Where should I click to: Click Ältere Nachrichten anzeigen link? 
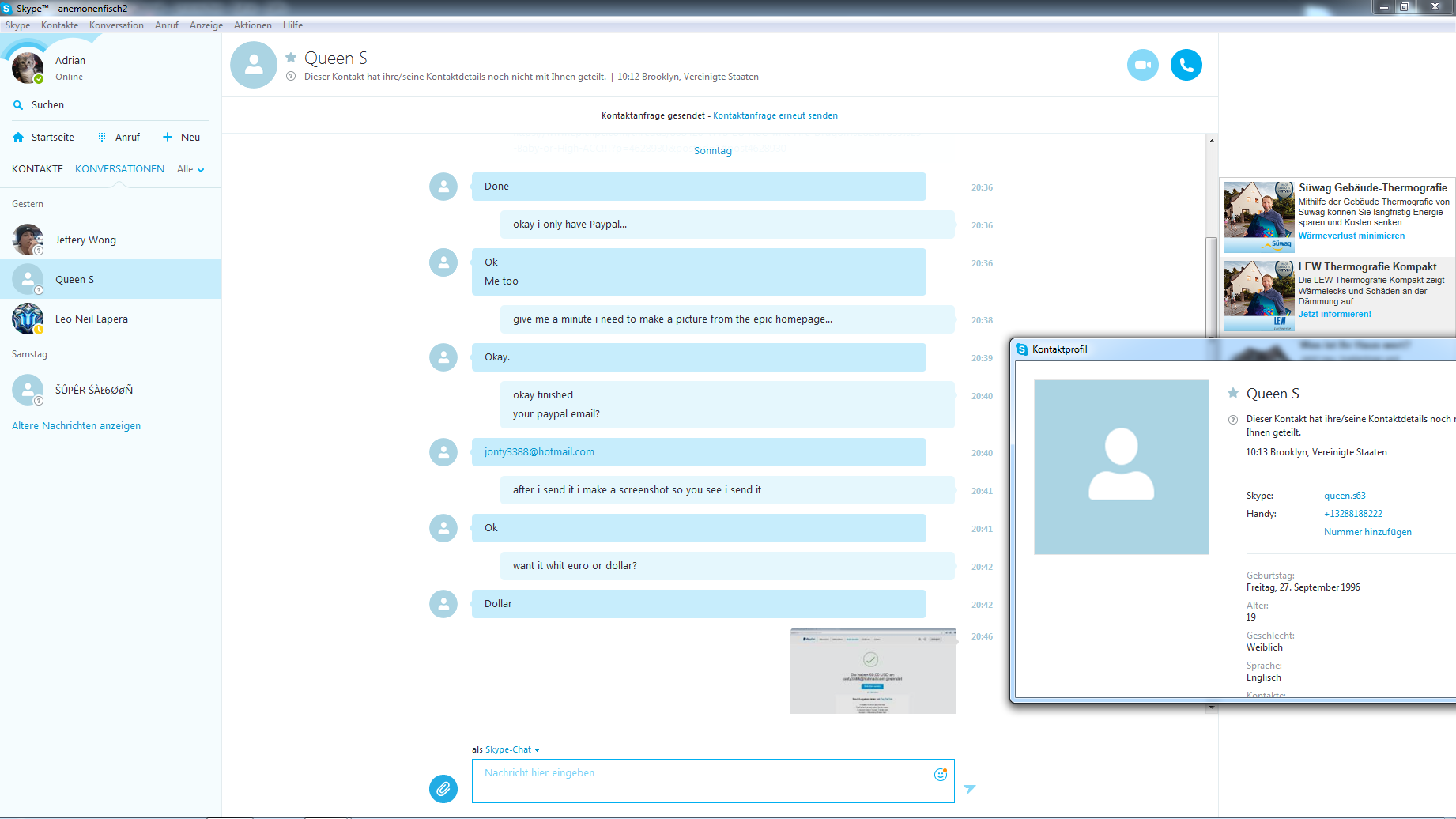(77, 426)
